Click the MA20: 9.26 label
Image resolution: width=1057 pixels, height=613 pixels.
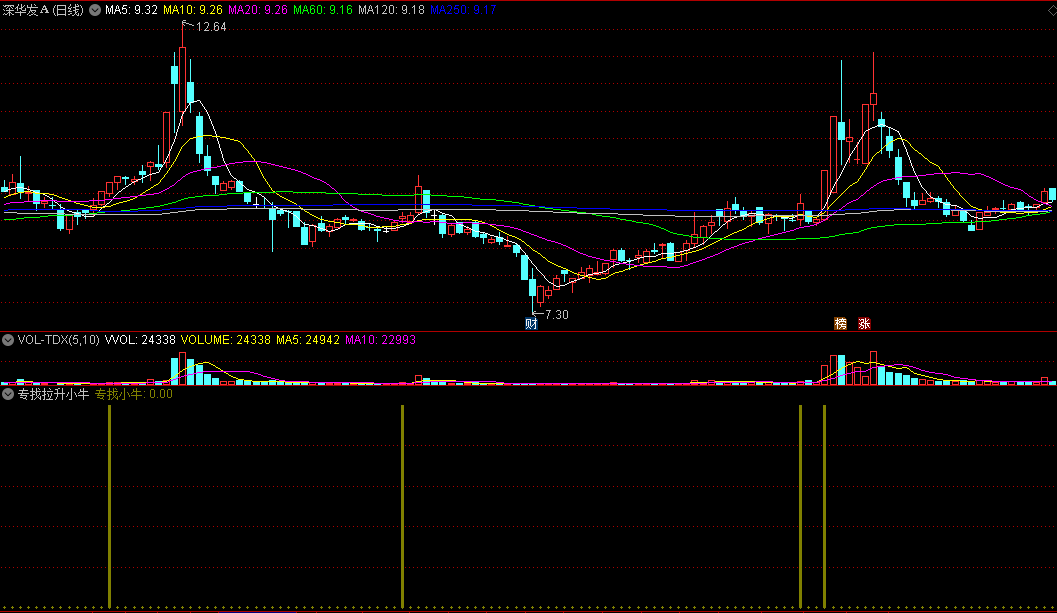(x=258, y=10)
